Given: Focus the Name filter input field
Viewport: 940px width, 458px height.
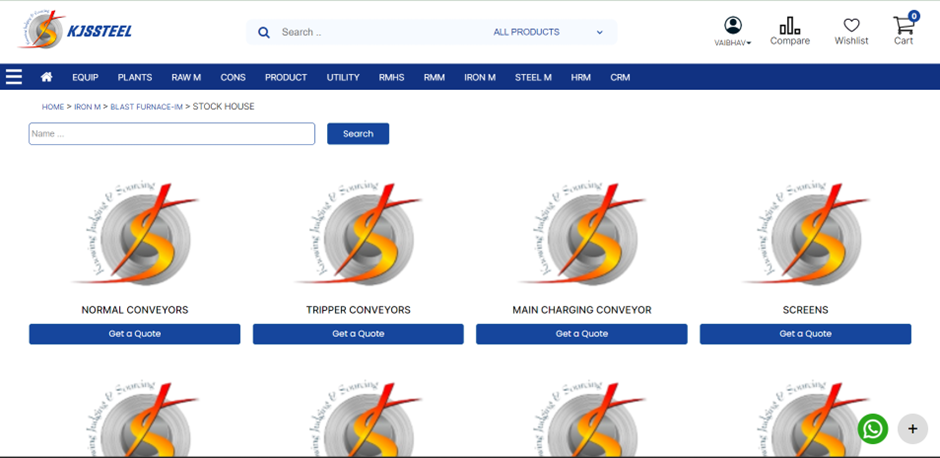Looking at the screenshot, I should pyautogui.click(x=171, y=134).
